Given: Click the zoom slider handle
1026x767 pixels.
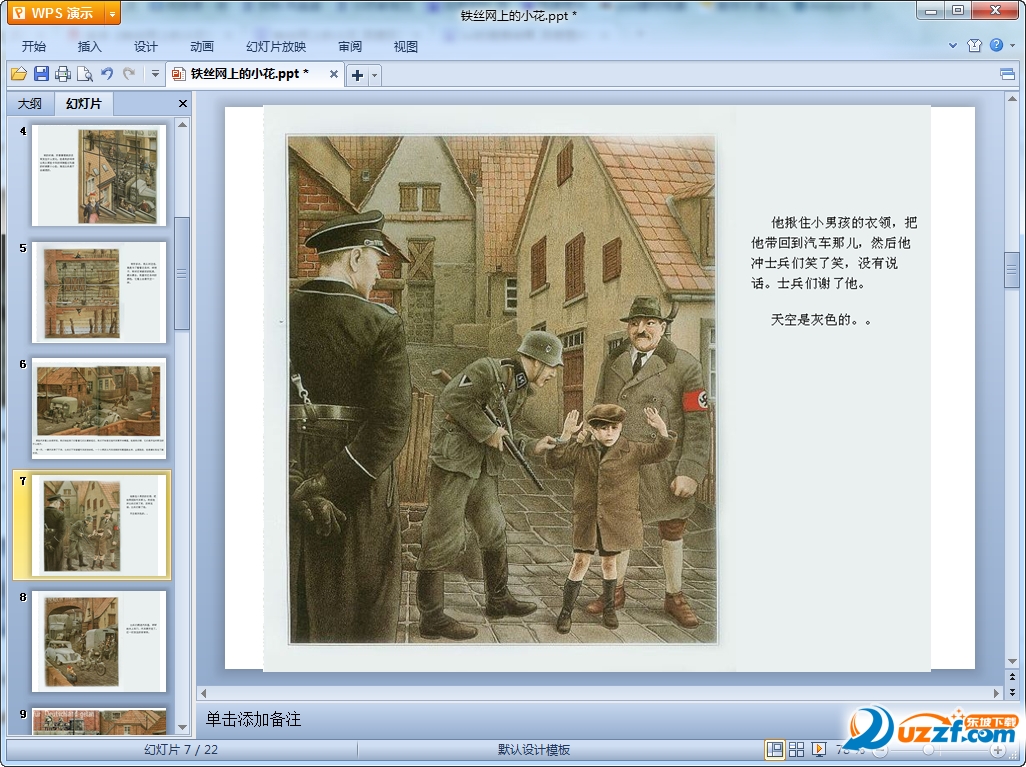Looking at the screenshot, I should click(929, 750).
